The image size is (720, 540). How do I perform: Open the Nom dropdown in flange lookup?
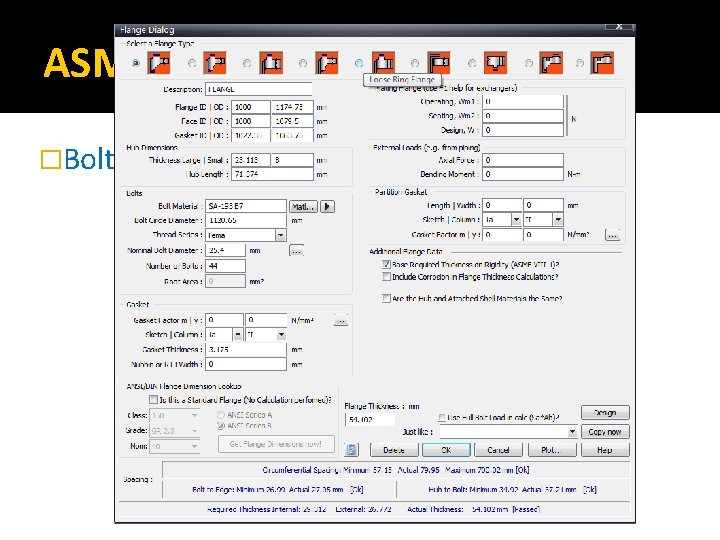coord(194,446)
